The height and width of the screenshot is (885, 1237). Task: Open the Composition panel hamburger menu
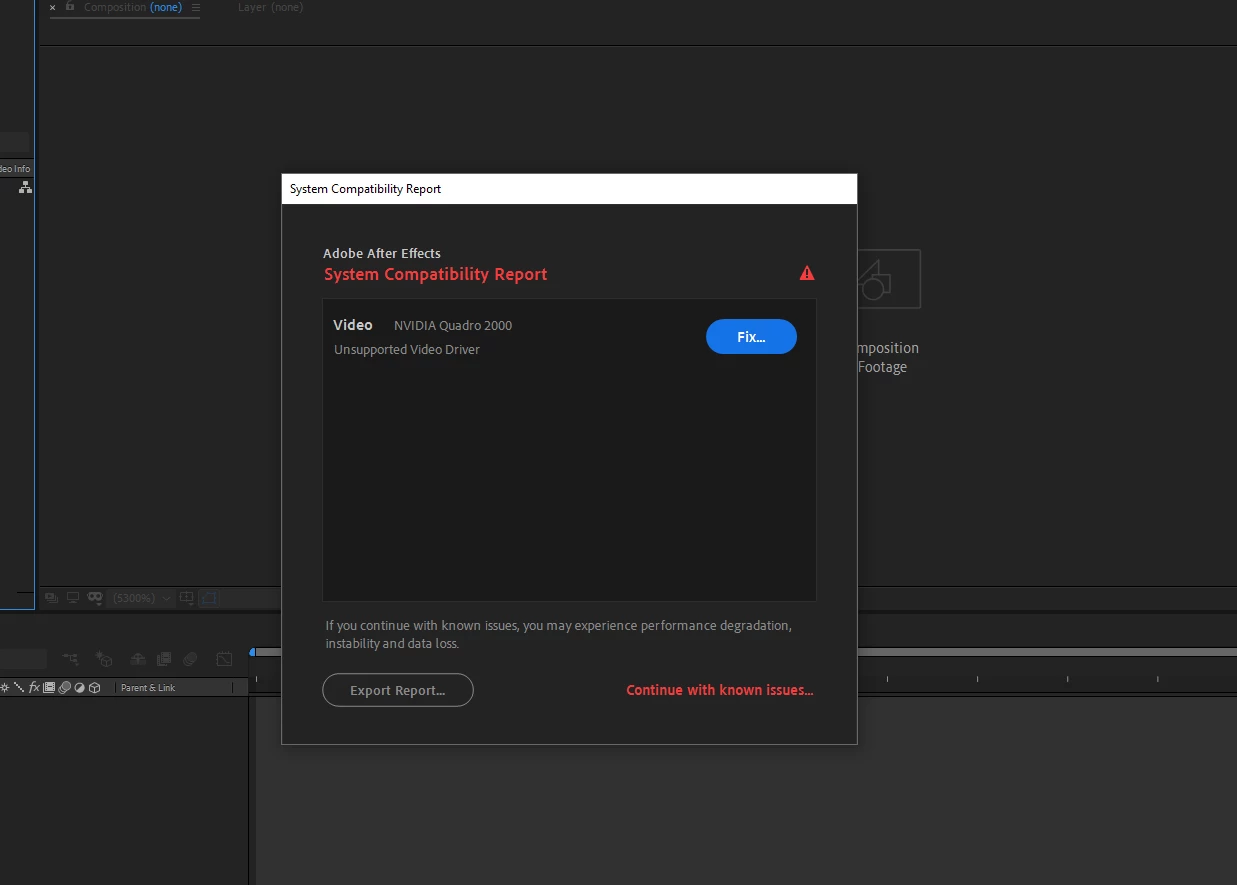click(195, 7)
